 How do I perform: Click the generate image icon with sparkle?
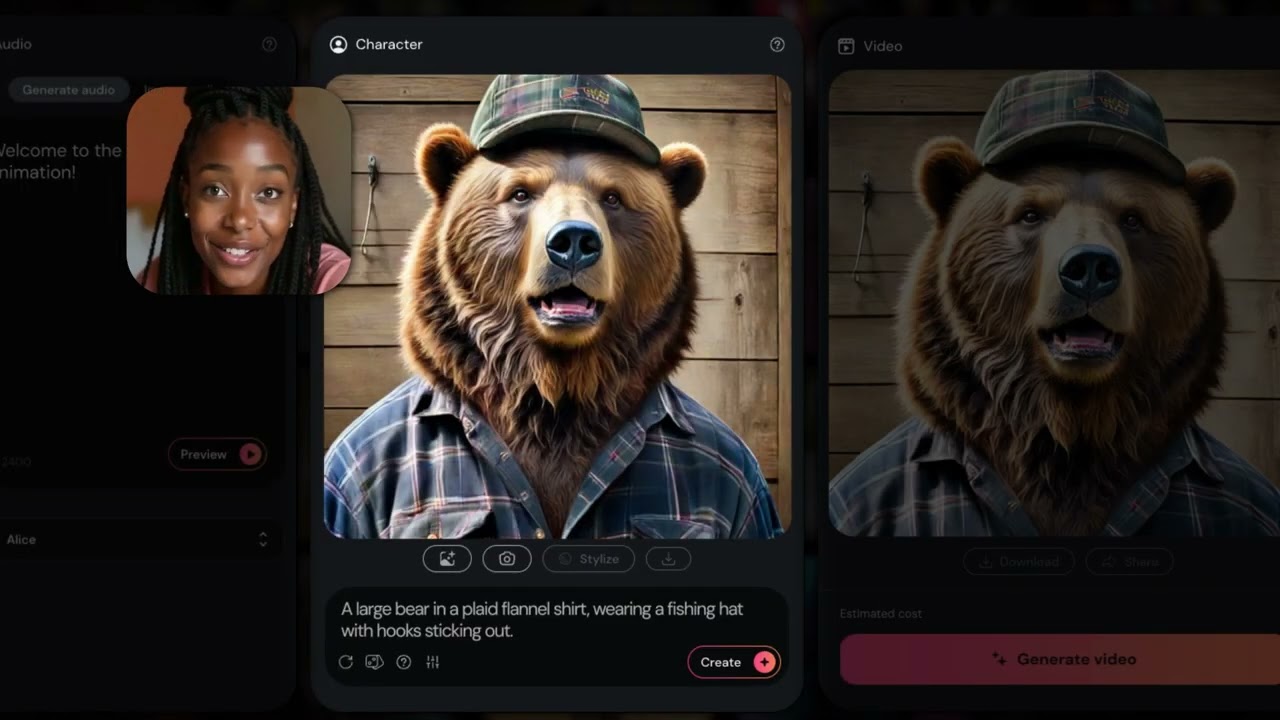447,559
